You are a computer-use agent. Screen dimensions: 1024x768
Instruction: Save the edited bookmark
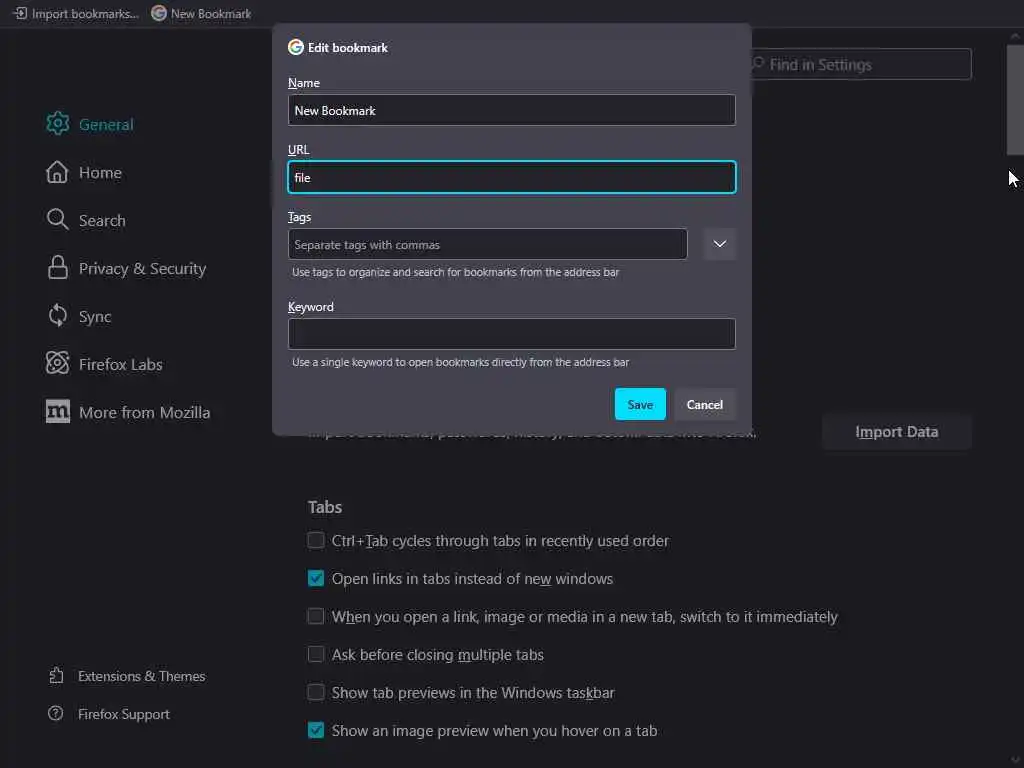click(x=640, y=404)
